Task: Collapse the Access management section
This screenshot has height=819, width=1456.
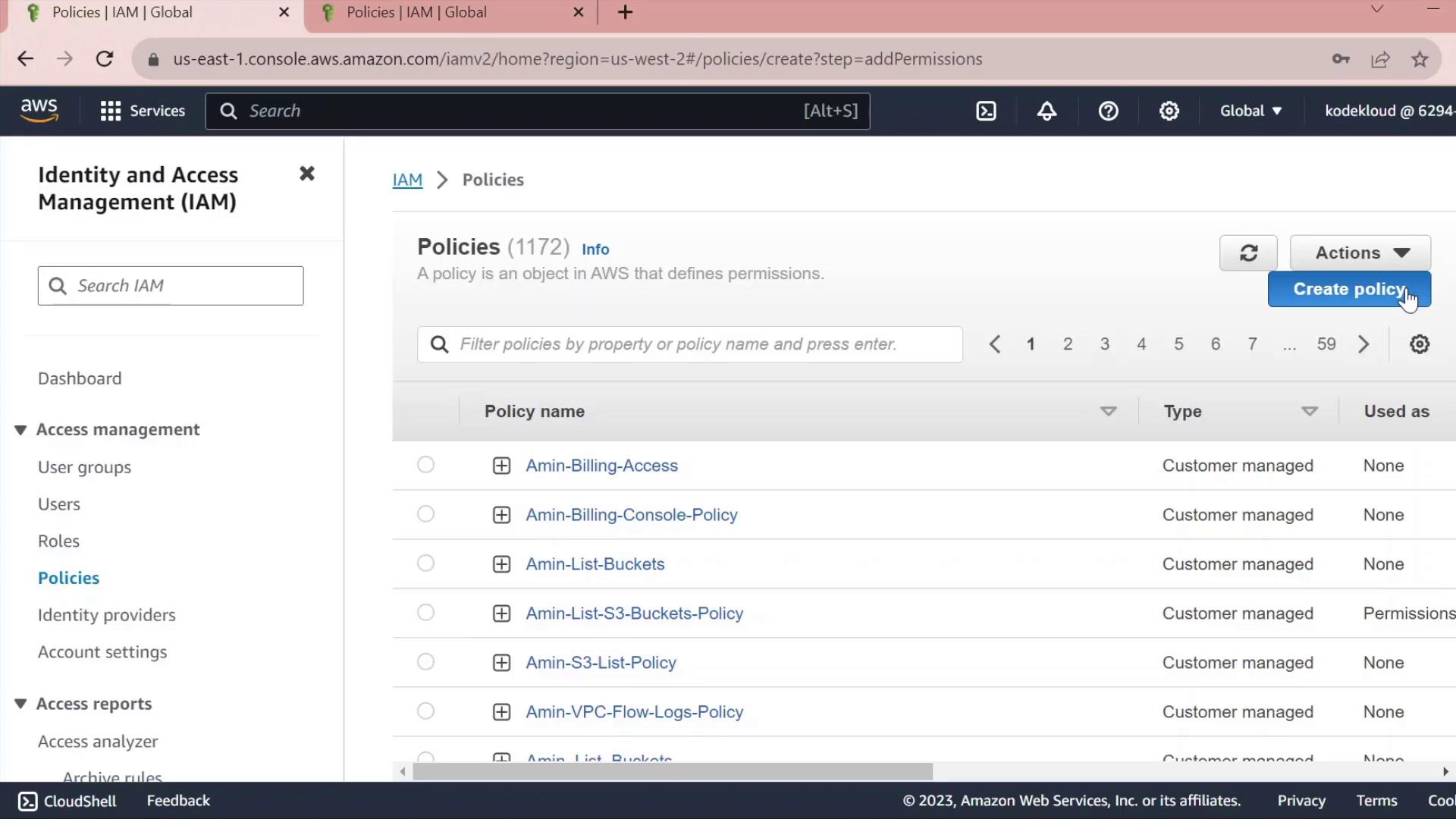Action: click(x=20, y=430)
